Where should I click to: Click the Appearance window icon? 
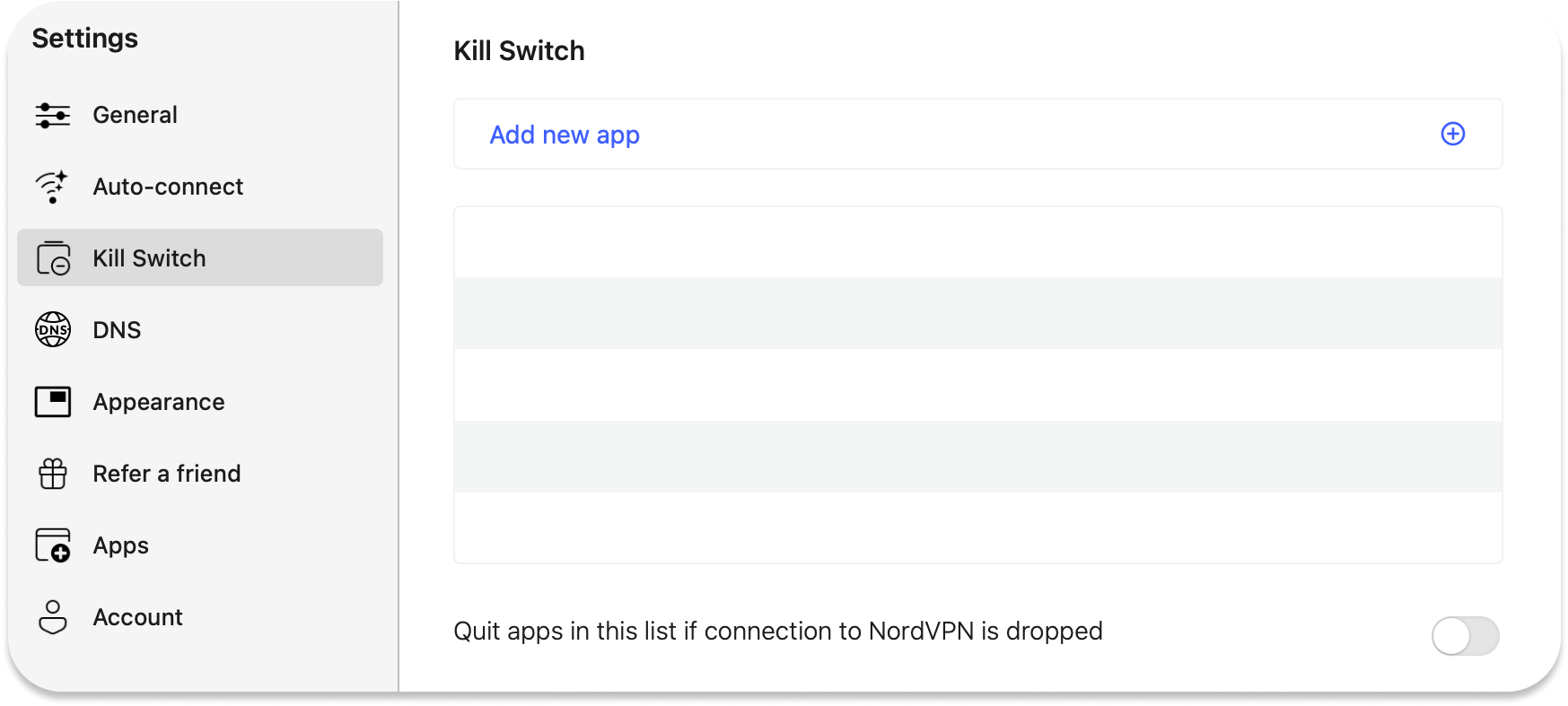click(53, 402)
